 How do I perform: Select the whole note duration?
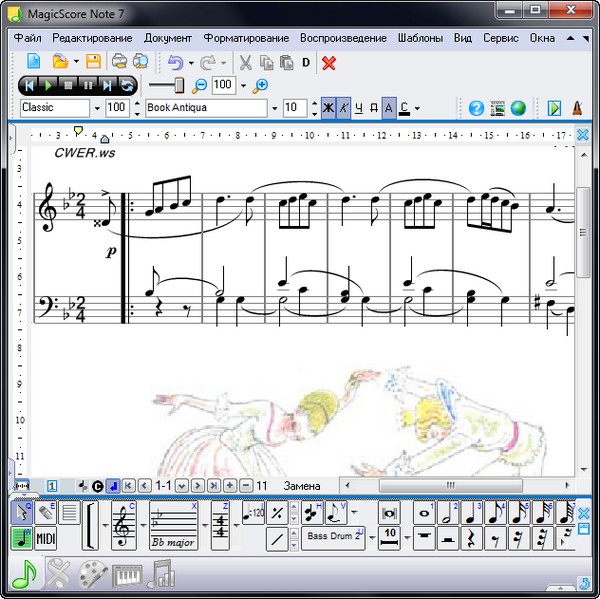point(423,514)
